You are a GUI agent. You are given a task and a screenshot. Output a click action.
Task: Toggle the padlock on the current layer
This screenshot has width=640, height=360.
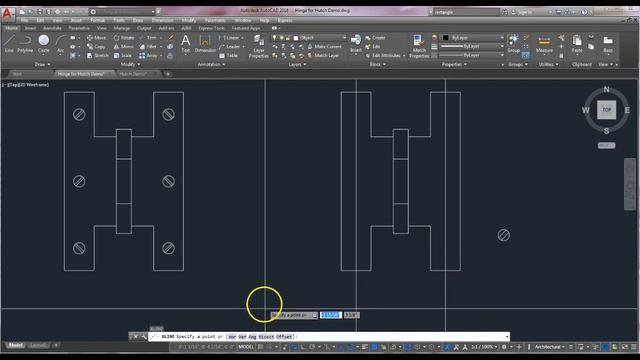click(x=288, y=38)
